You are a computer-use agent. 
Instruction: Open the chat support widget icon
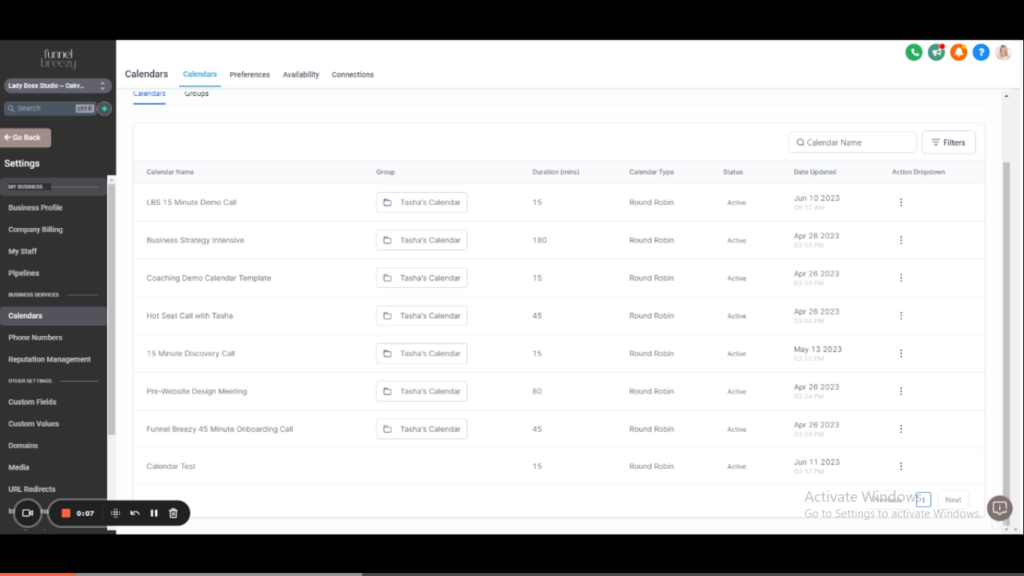click(999, 508)
